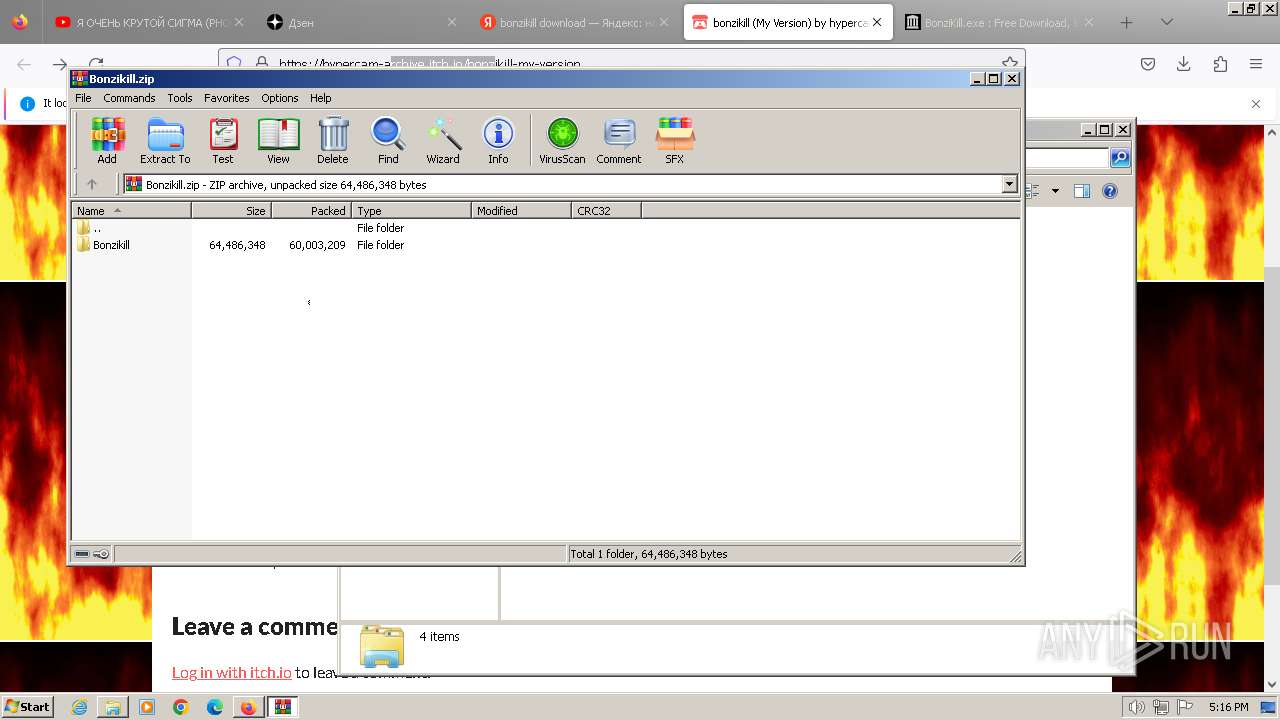Open the Firefox hamburger menu

1256,64
